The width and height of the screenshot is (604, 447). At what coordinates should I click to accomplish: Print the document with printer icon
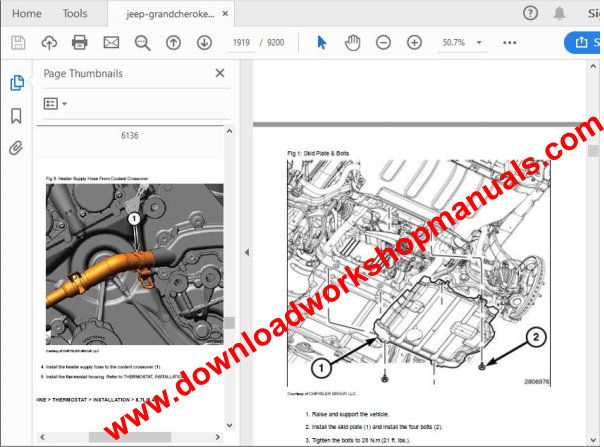[x=80, y=42]
